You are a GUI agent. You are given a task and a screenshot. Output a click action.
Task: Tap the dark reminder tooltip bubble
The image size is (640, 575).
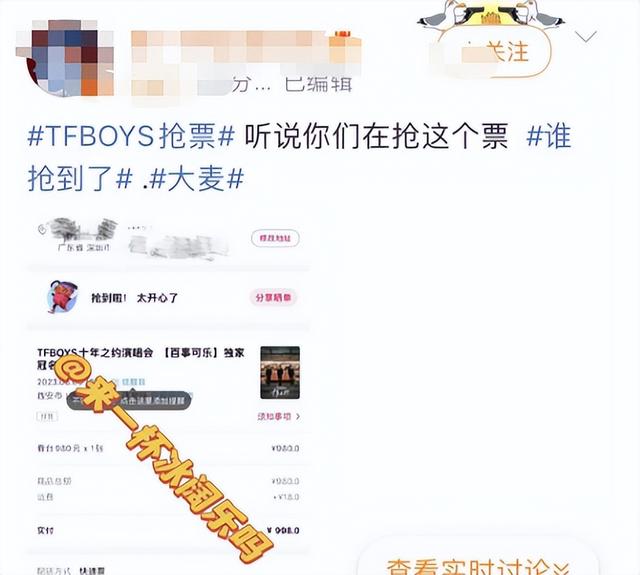coord(129,400)
